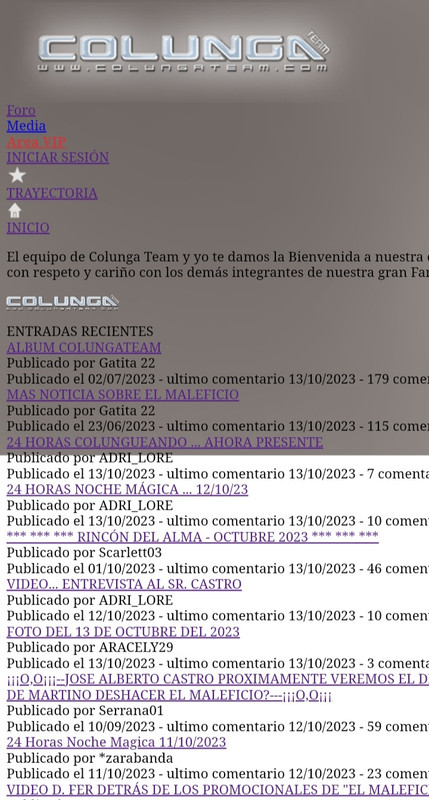
Task: Open the JOSE ALBERTO CASTRO PROXIMAMENTE post
Action: [217, 687]
